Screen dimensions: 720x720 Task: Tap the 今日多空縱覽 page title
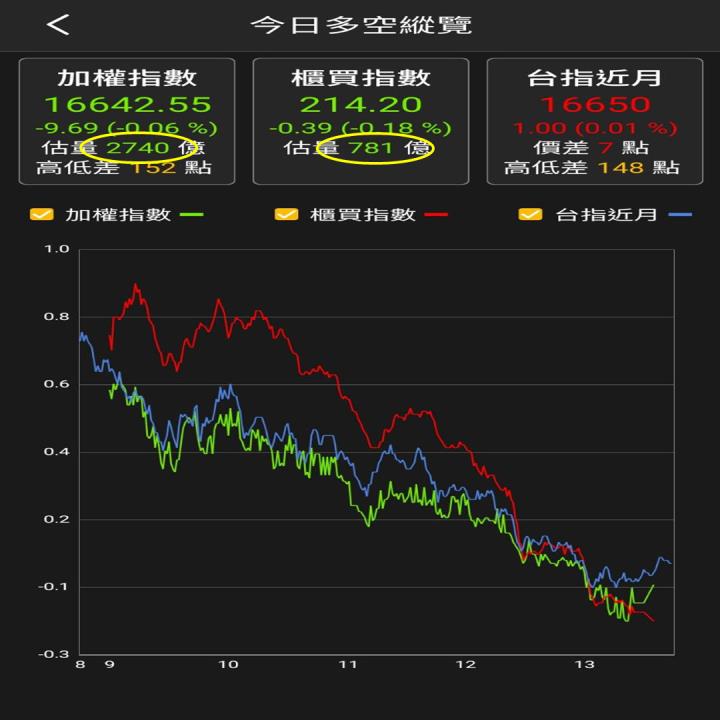[360, 25]
